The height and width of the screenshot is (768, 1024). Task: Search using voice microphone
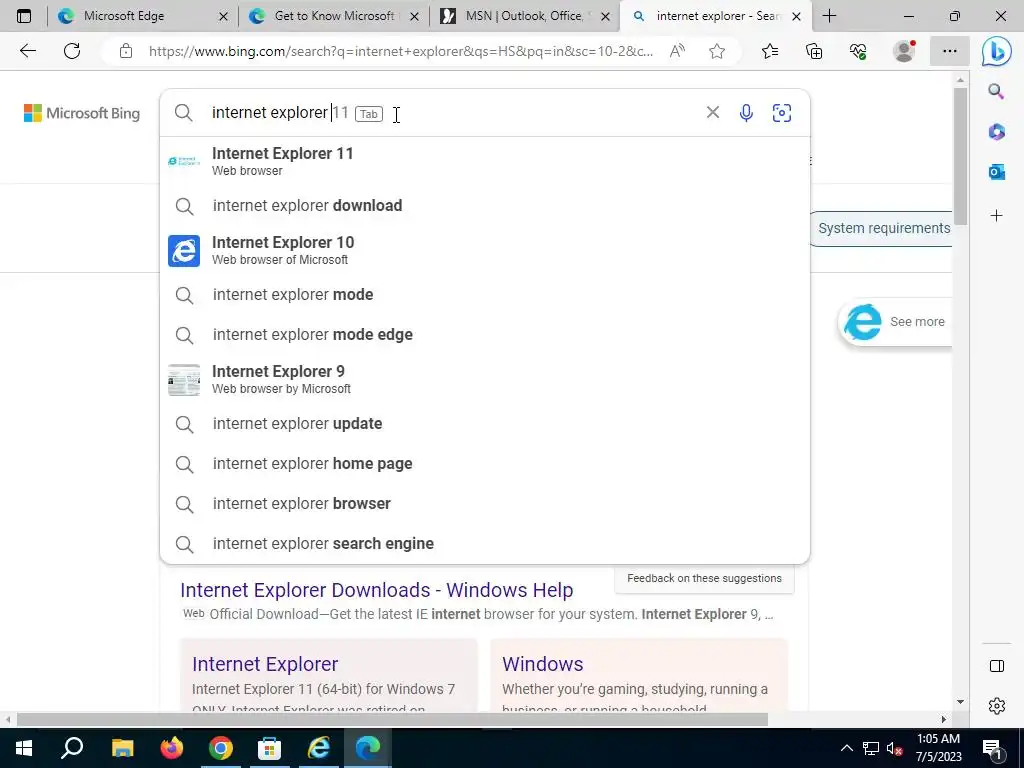746,113
